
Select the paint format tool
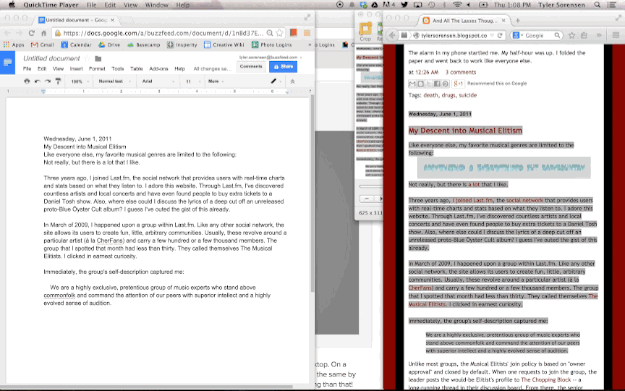click(58, 81)
